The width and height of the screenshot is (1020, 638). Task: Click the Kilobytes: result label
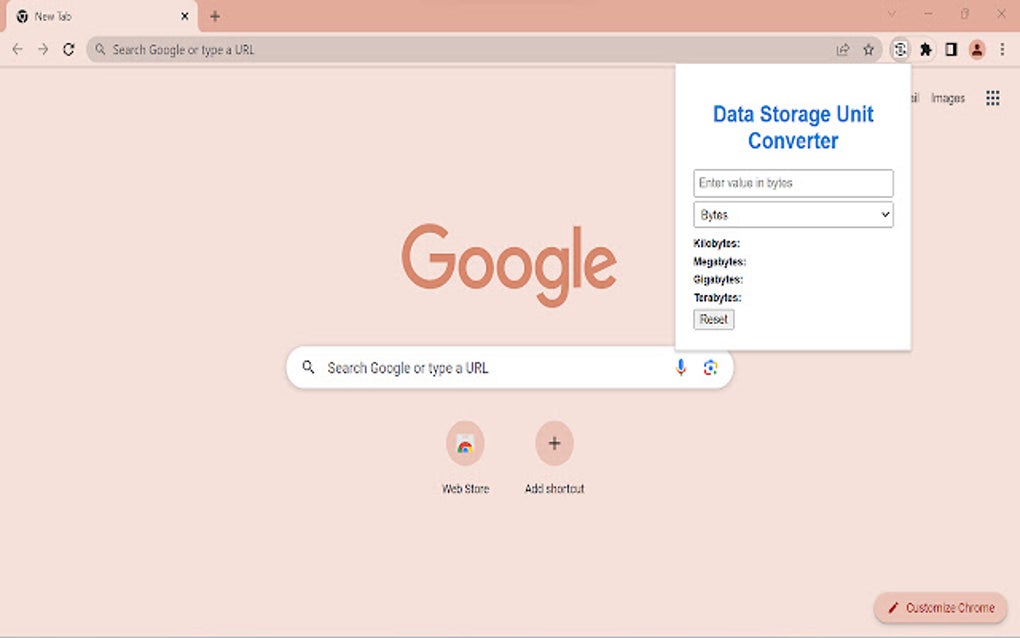point(717,243)
